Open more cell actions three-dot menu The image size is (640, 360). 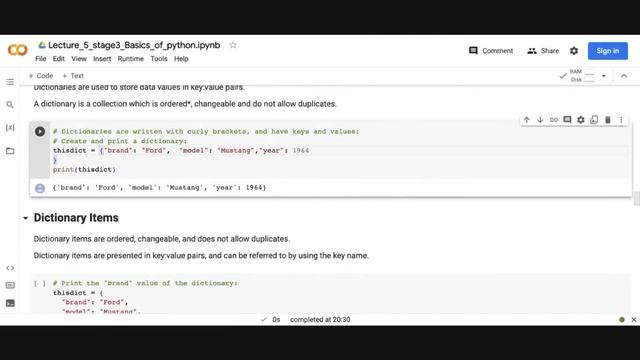[621, 120]
